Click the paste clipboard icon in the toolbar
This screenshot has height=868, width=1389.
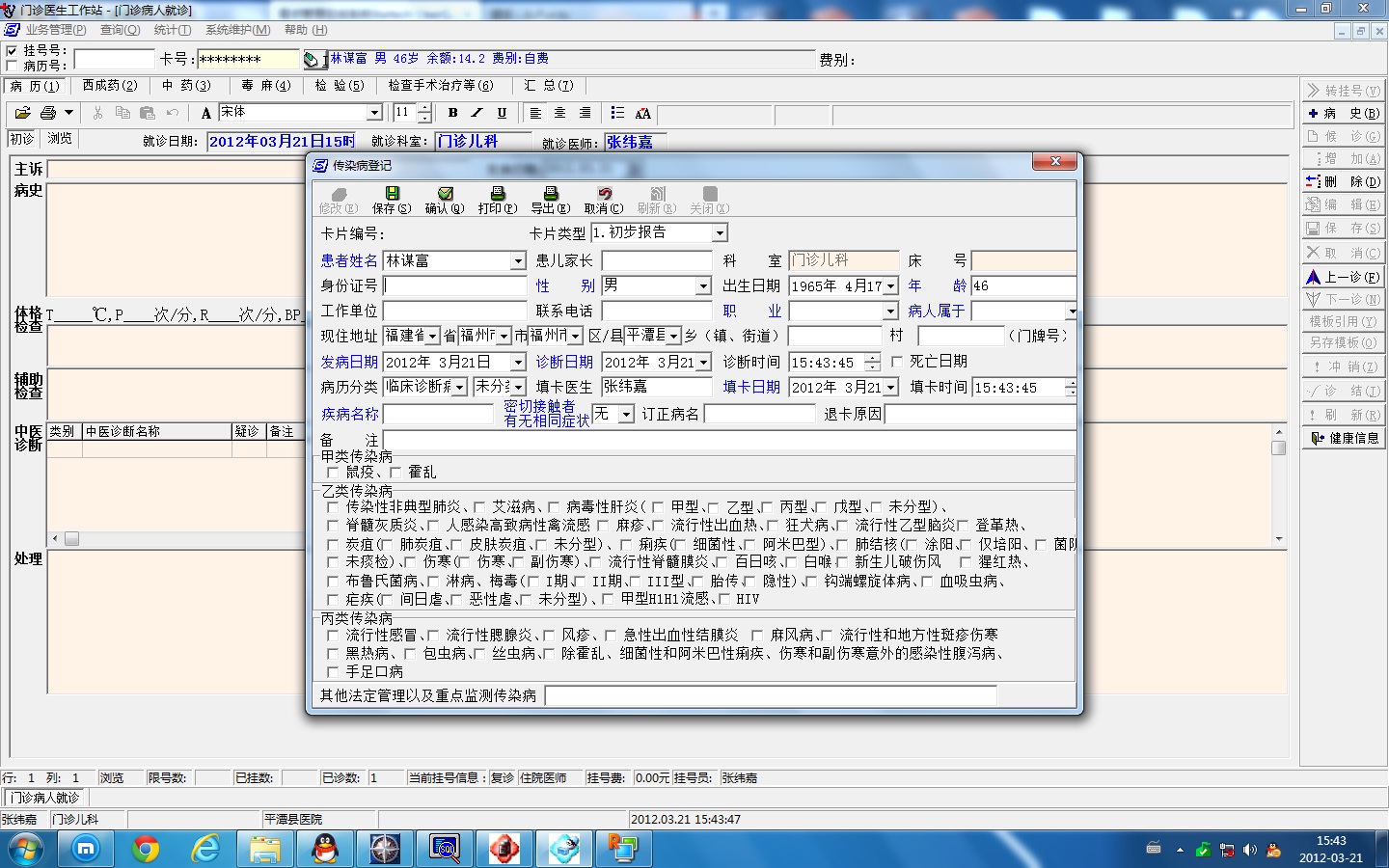(x=148, y=113)
